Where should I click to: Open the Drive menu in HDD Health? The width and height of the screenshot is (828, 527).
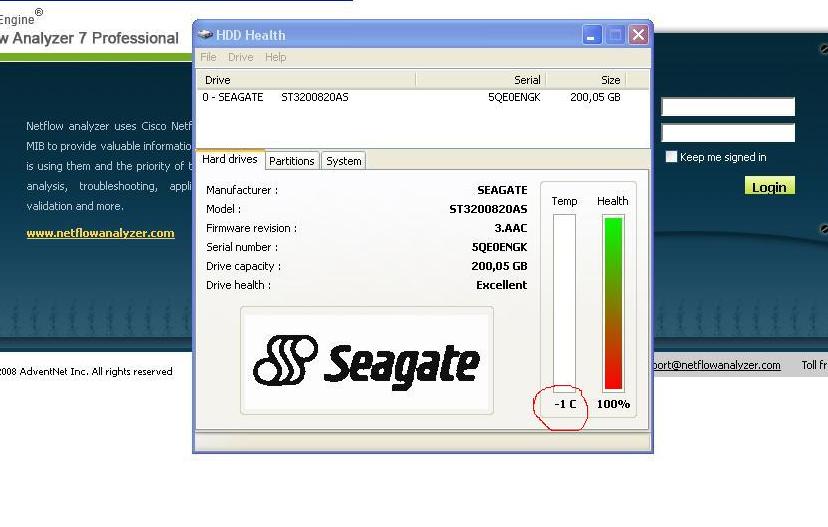tap(240, 57)
